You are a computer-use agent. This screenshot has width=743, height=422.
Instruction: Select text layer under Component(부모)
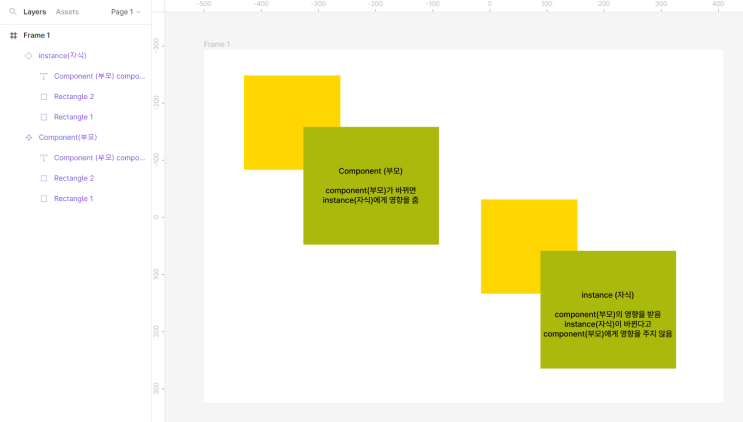(100, 158)
